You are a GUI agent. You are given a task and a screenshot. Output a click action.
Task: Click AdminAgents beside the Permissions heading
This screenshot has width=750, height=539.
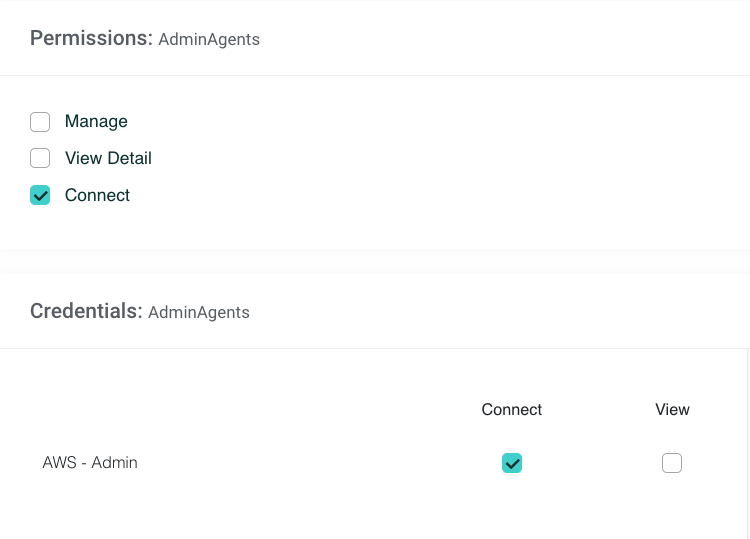209,40
